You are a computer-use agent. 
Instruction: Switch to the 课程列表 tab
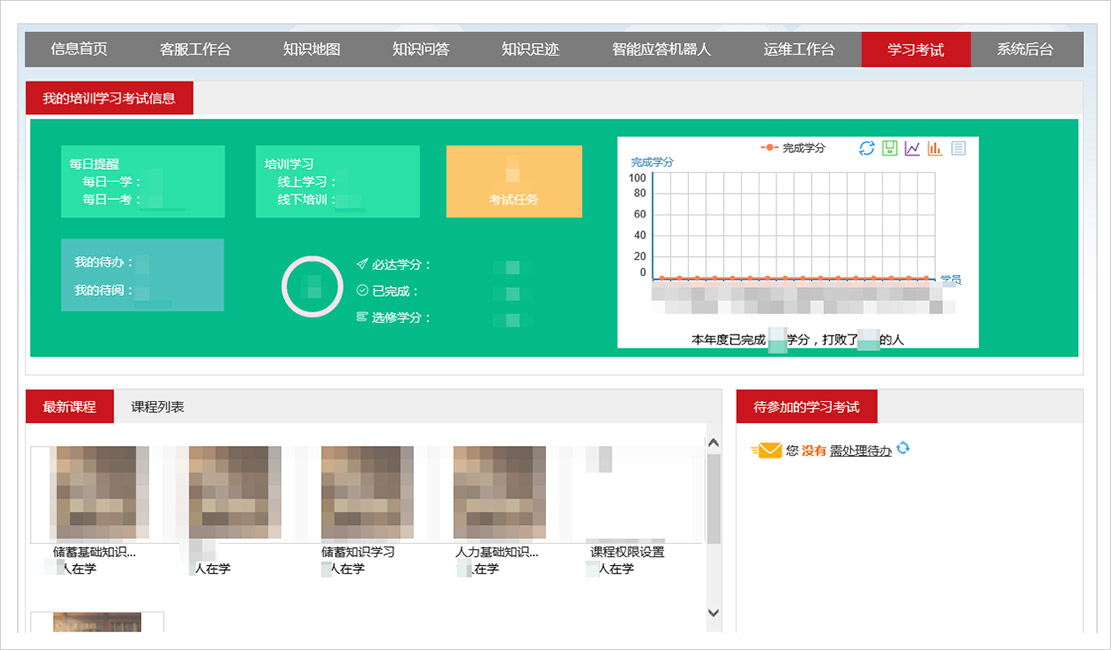click(x=157, y=407)
